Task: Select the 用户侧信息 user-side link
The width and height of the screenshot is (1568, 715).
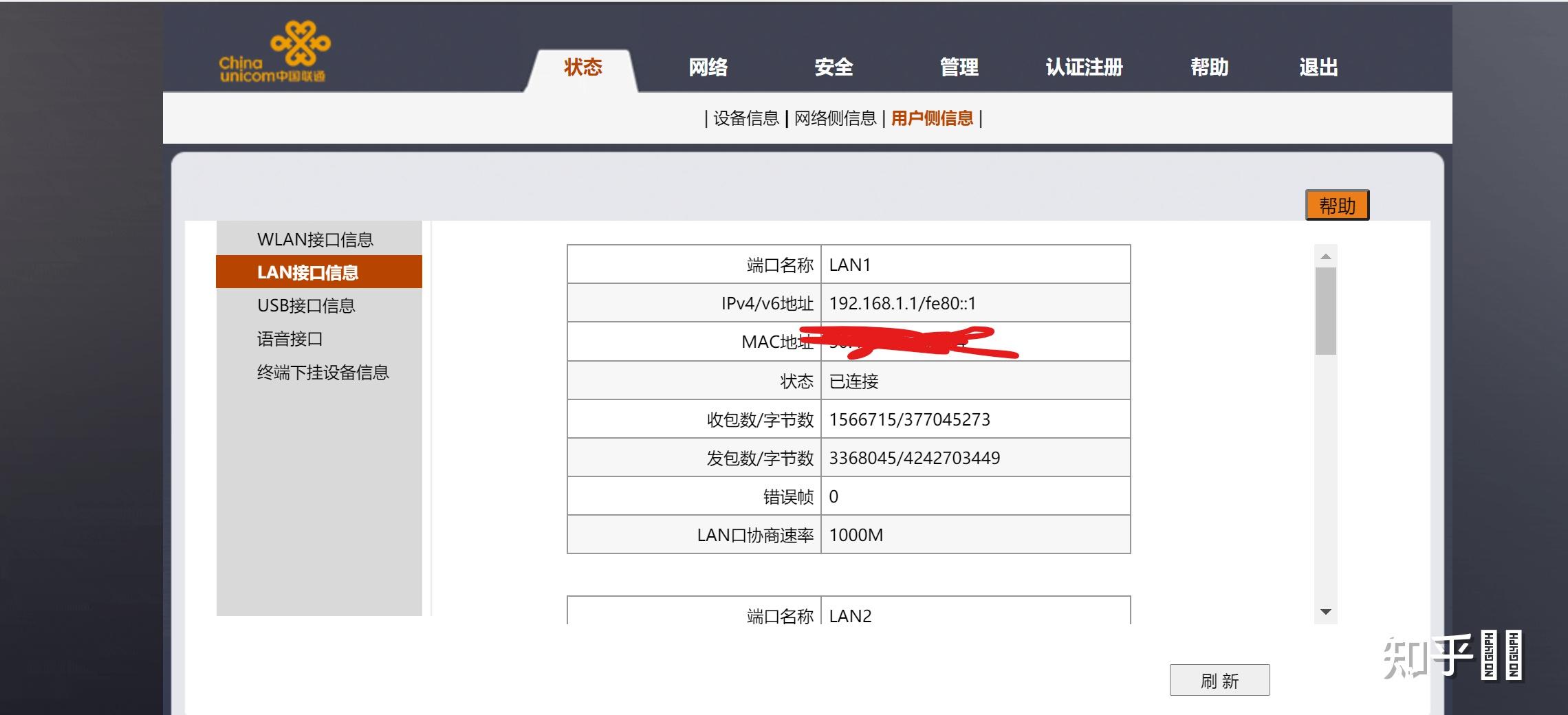Action: tap(931, 118)
